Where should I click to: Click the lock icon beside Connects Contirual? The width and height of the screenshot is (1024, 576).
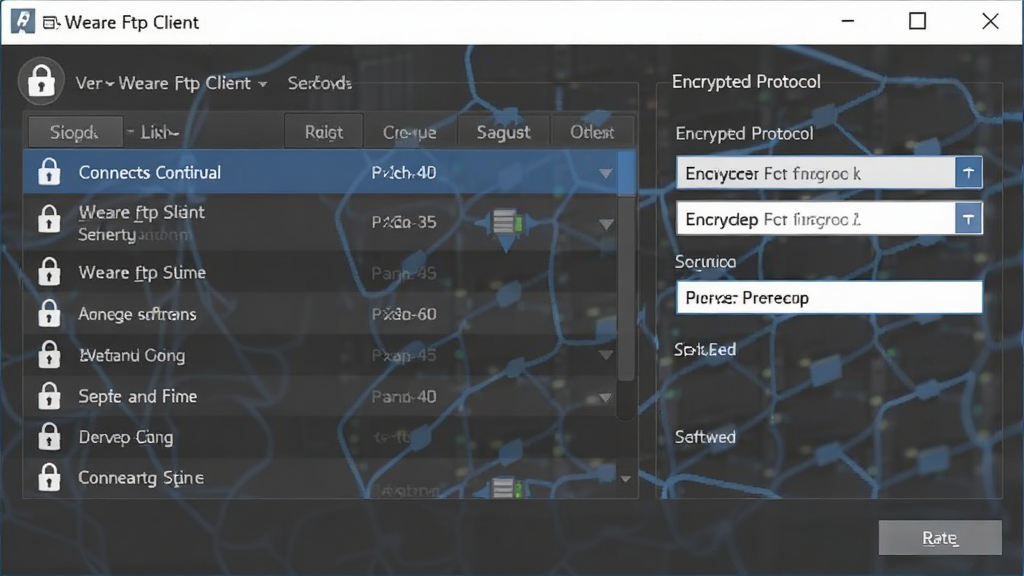click(x=49, y=172)
